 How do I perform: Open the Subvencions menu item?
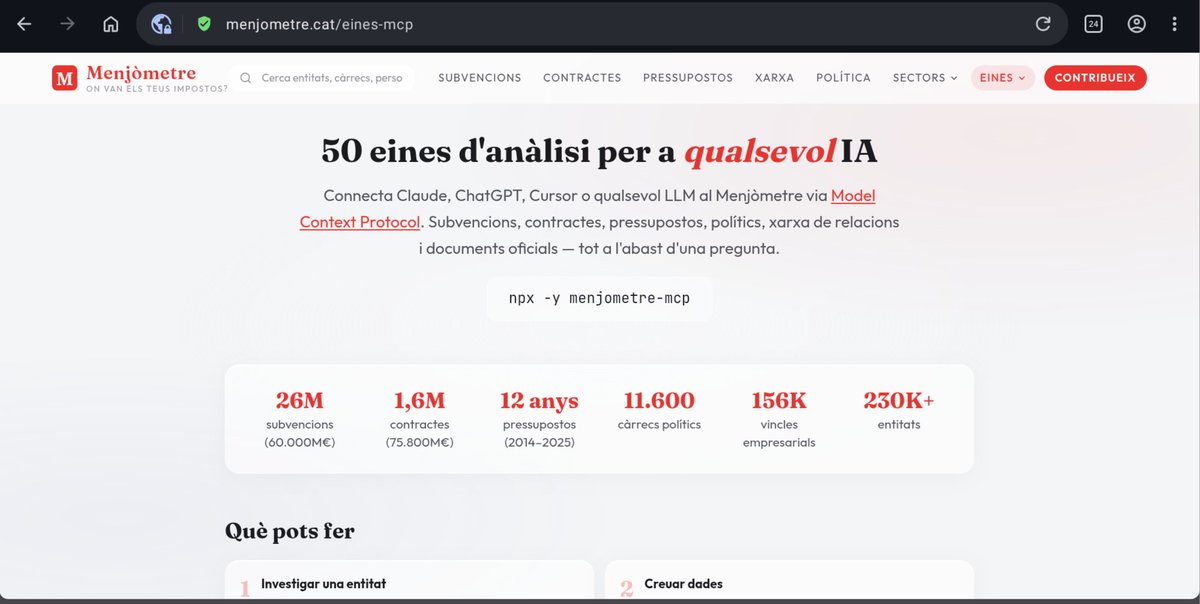(480, 78)
